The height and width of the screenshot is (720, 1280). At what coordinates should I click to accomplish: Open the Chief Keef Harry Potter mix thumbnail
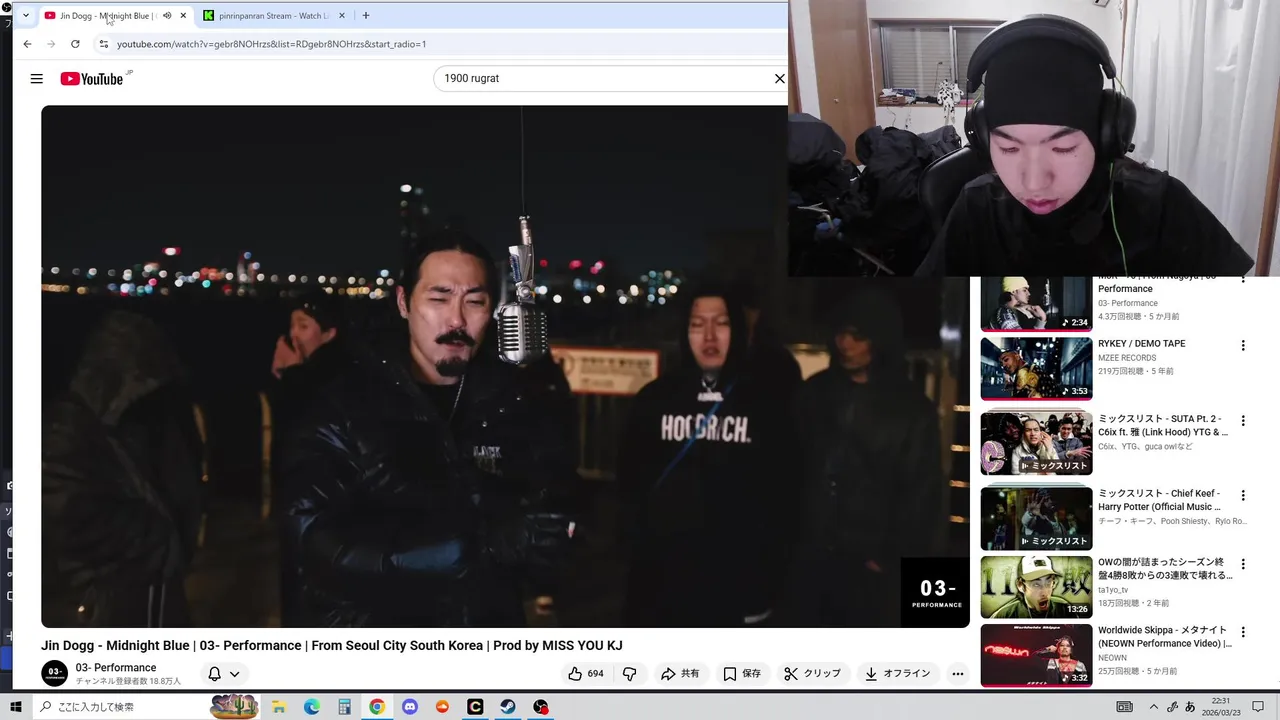pyautogui.click(x=1036, y=518)
